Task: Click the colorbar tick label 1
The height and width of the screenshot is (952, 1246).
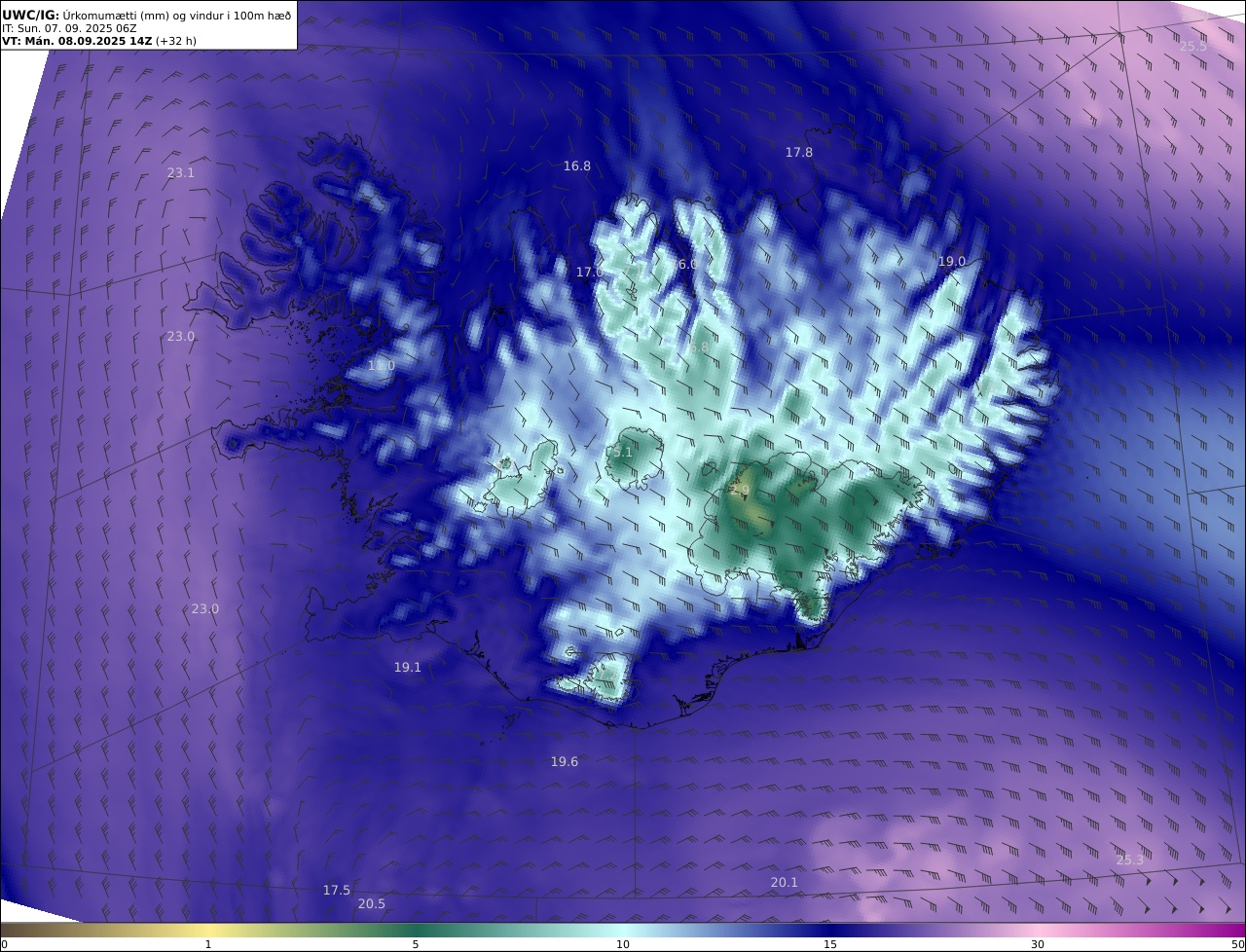Action: (208, 944)
